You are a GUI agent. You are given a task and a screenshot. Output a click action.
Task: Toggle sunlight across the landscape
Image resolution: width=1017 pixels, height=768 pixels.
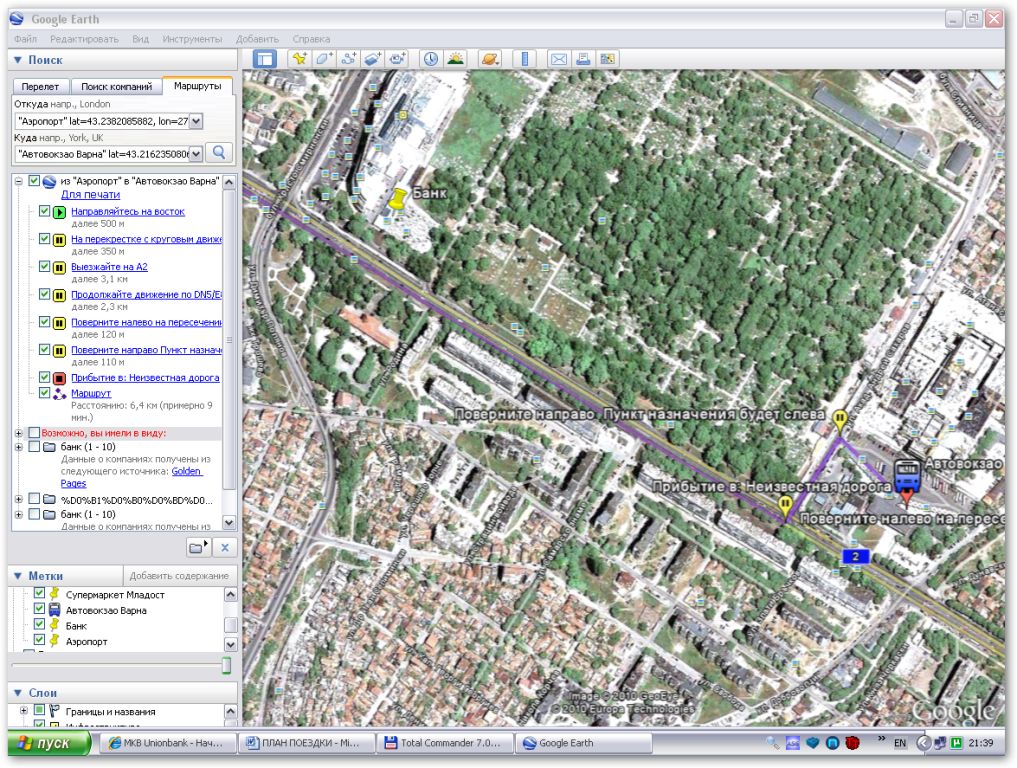[x=456, y=59]
